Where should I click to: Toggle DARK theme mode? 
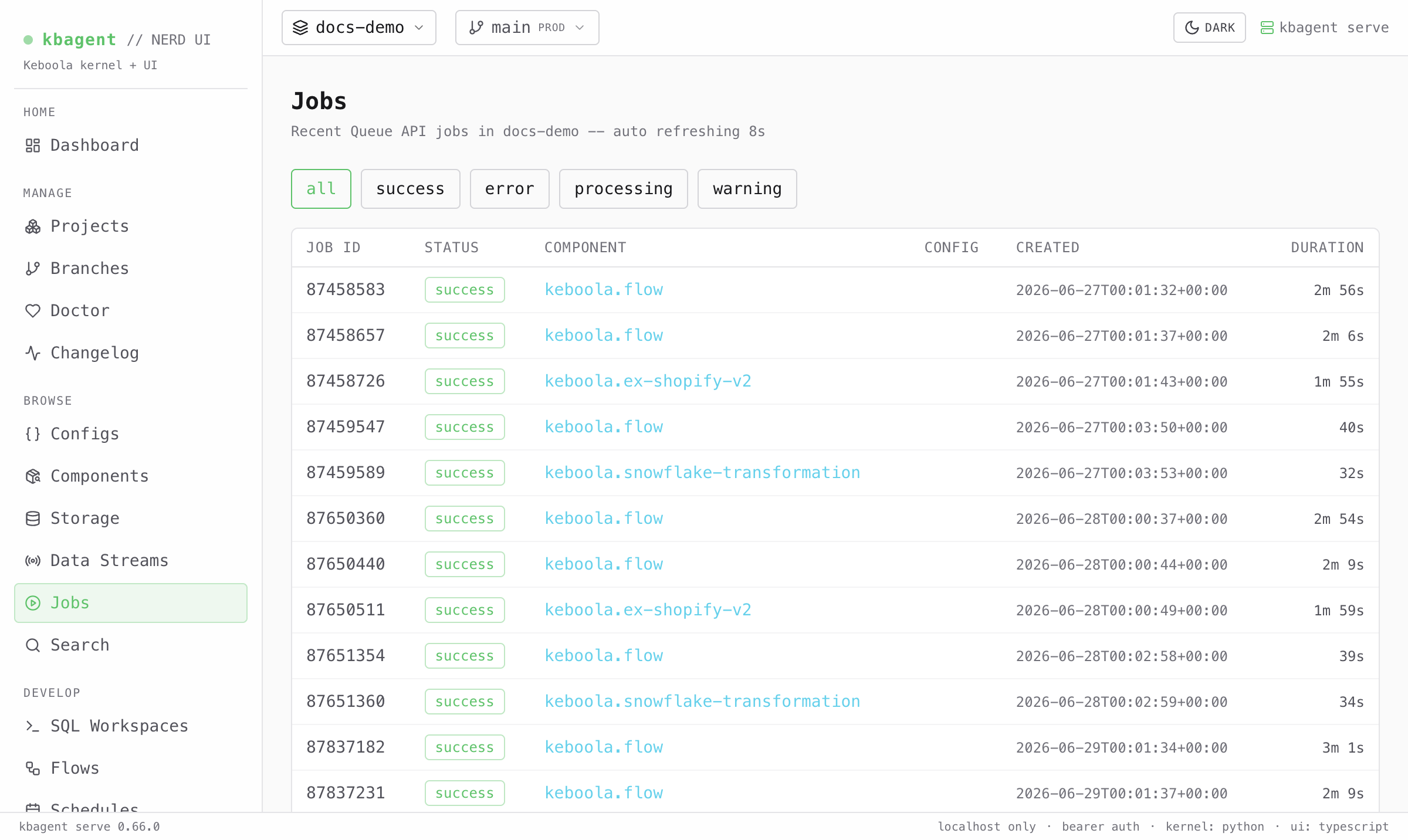pos(1209,28)
